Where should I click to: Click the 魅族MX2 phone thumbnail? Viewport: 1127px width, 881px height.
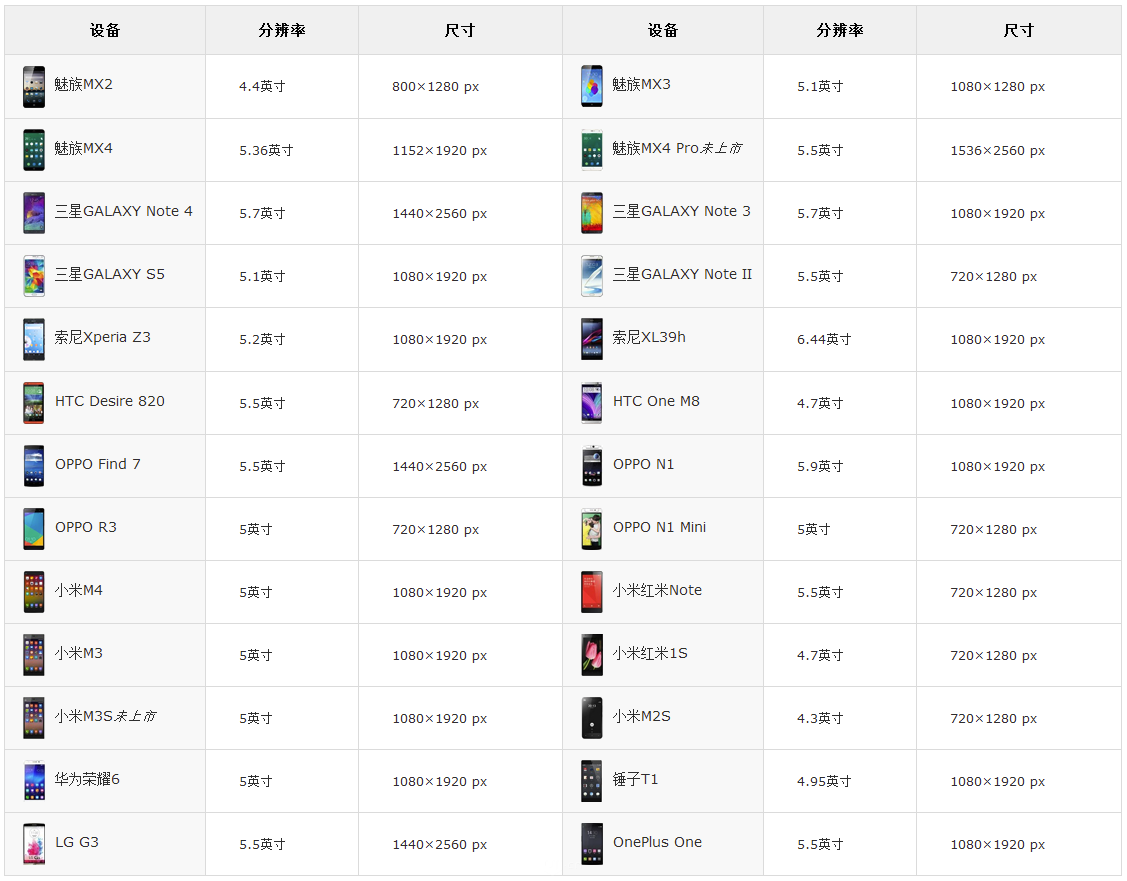pyautogui.click(x=34, y=87)
